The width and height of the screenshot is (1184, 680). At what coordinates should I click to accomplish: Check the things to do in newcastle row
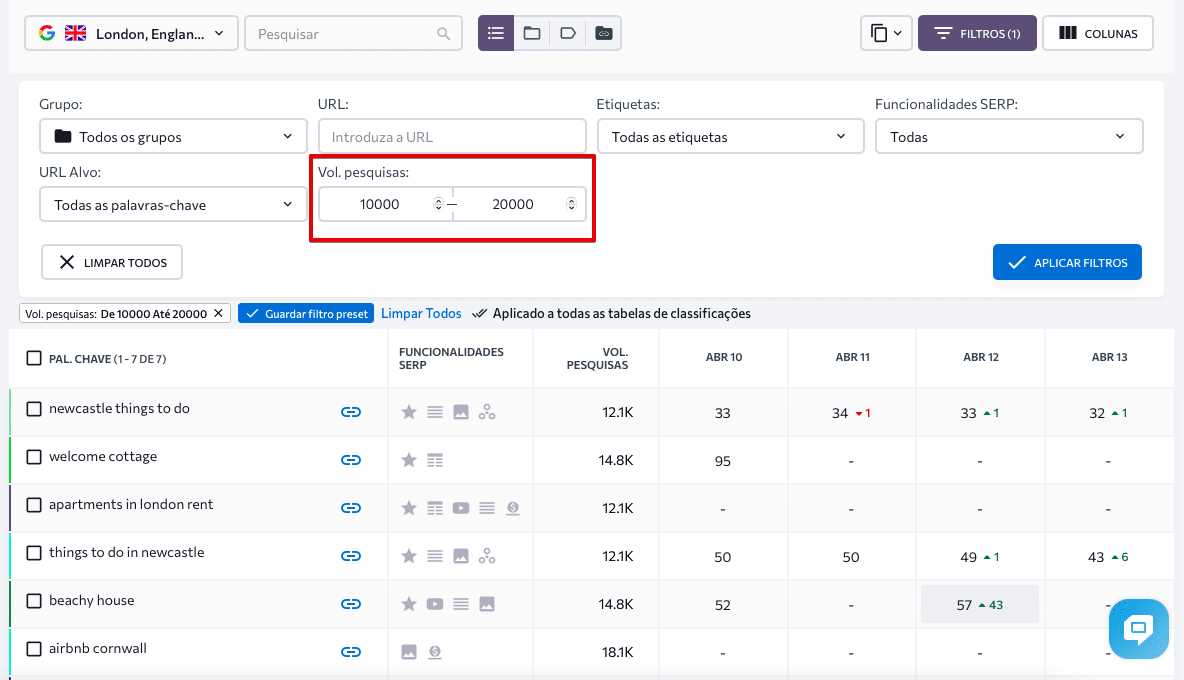pyautogui.click(x=34, y=553)
